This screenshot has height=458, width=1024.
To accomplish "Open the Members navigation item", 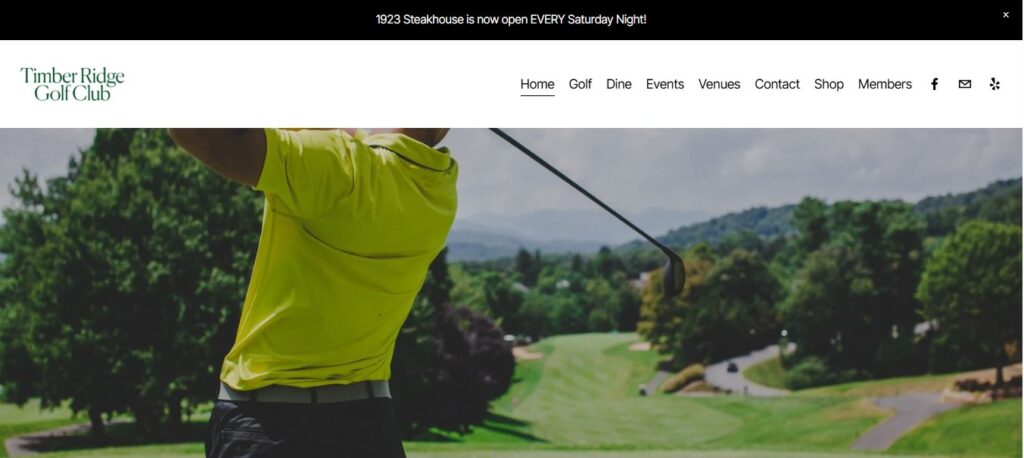I will click(x=885, y=84).
